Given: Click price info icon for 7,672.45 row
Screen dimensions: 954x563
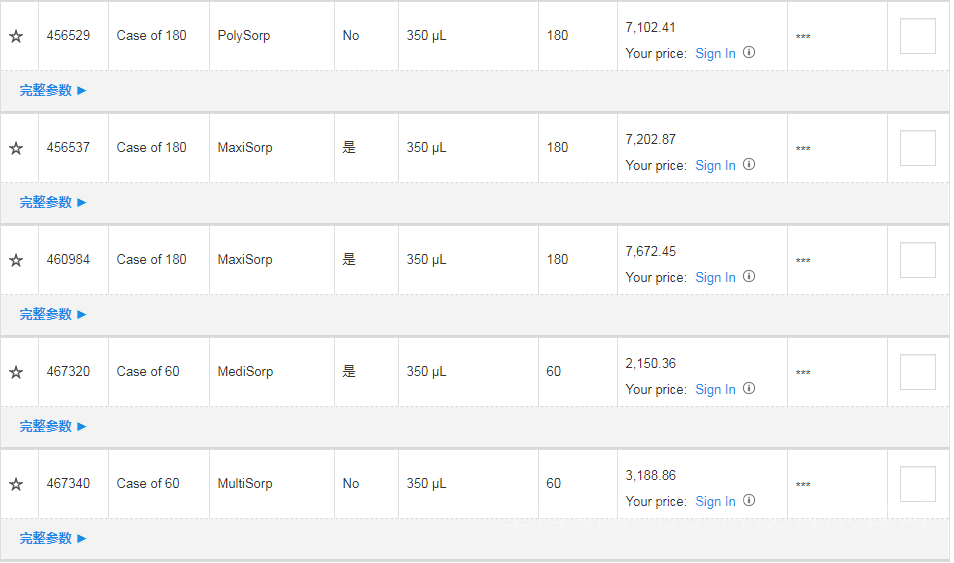Looking at the screenshot, I should pyautogui.click(x=749, y=277).
